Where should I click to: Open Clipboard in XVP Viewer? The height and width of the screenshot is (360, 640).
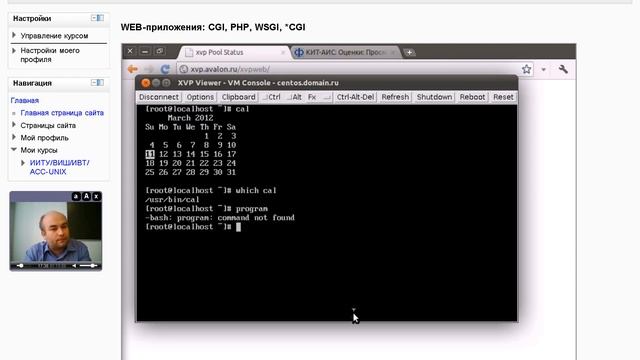238,97
